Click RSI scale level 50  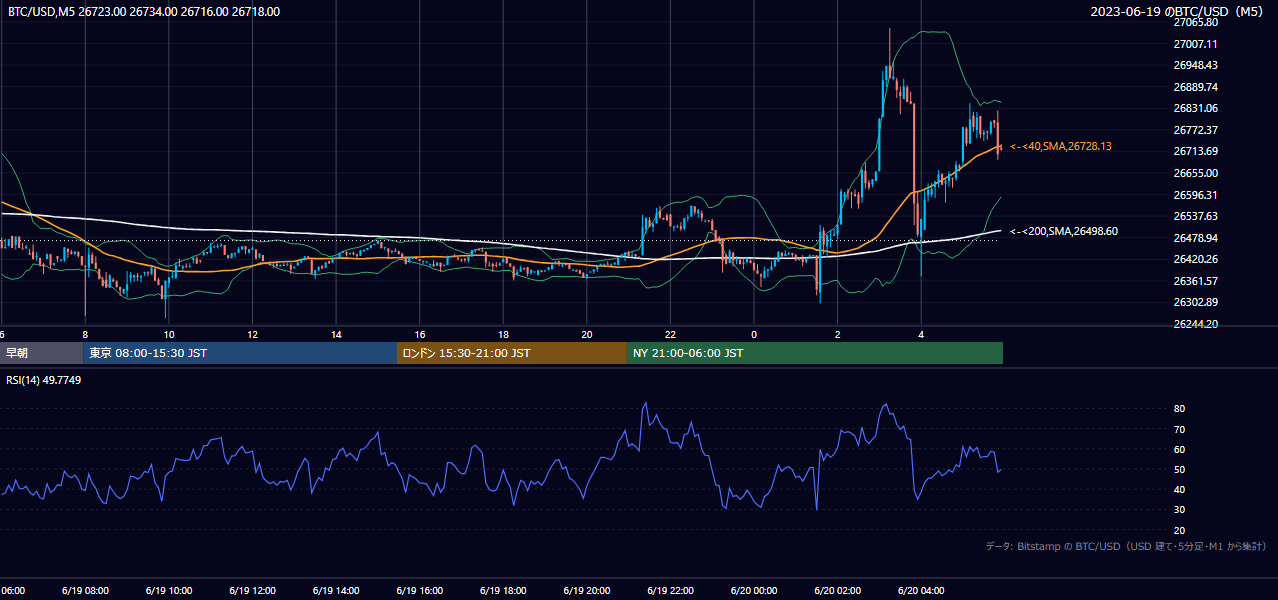pyautogui.click(x=1179, y=469)
